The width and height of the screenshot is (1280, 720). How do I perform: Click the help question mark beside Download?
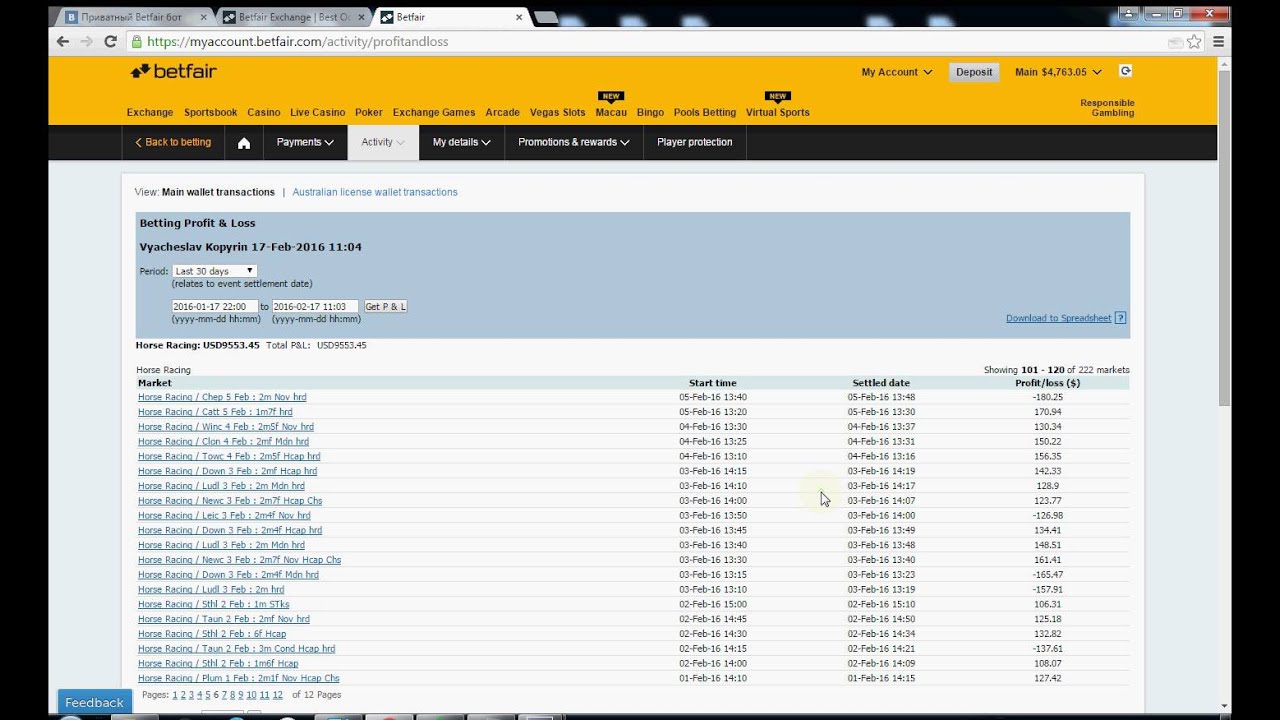tap(1120, 318)
